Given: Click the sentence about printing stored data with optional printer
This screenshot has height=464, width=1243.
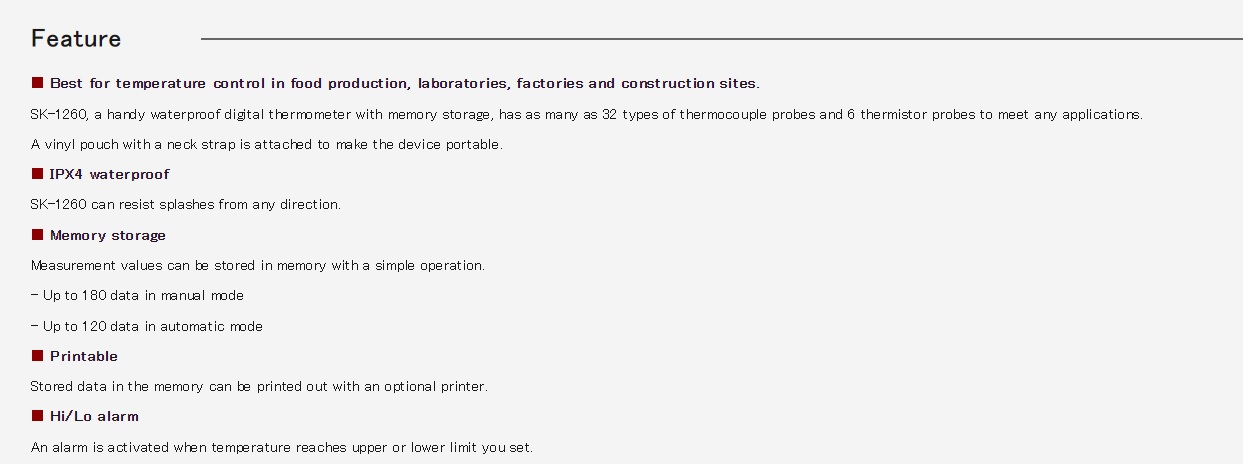Looking at the screenshot, I should (x=259, y=386).
